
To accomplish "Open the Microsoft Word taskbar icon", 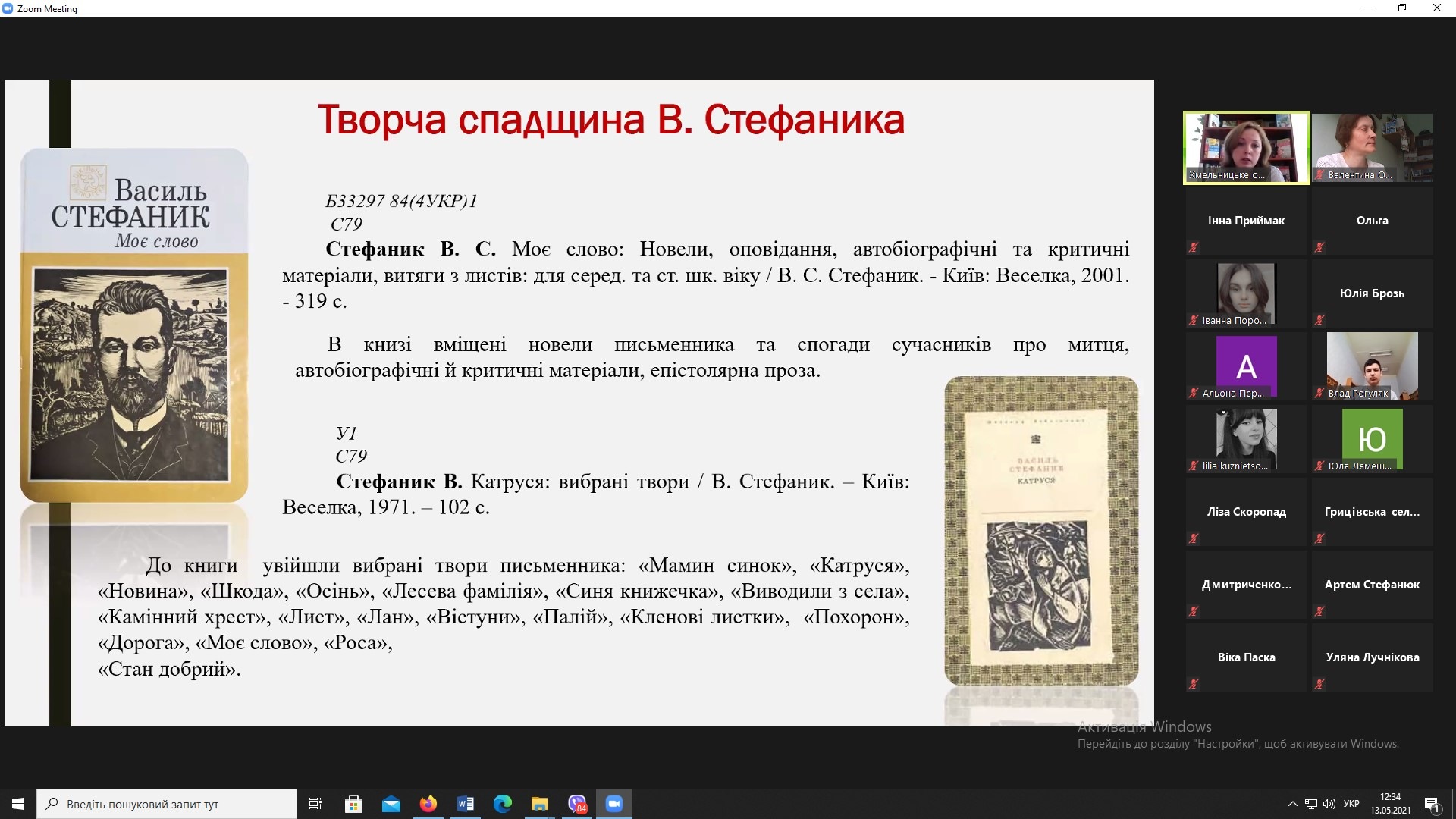I will point(465,804).
